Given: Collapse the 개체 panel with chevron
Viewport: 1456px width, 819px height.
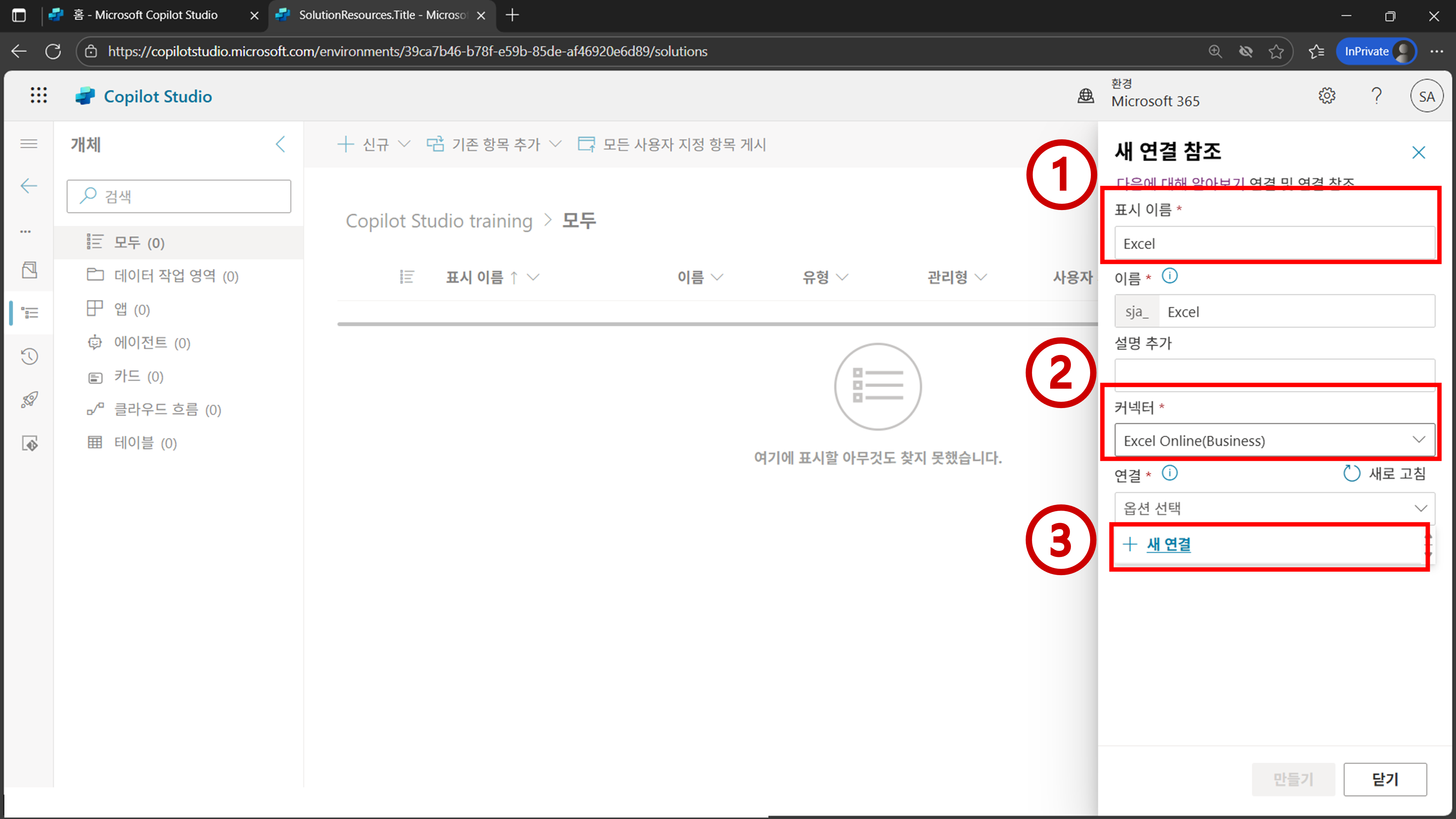Looking at the screenshot, I should coord(280,144).
